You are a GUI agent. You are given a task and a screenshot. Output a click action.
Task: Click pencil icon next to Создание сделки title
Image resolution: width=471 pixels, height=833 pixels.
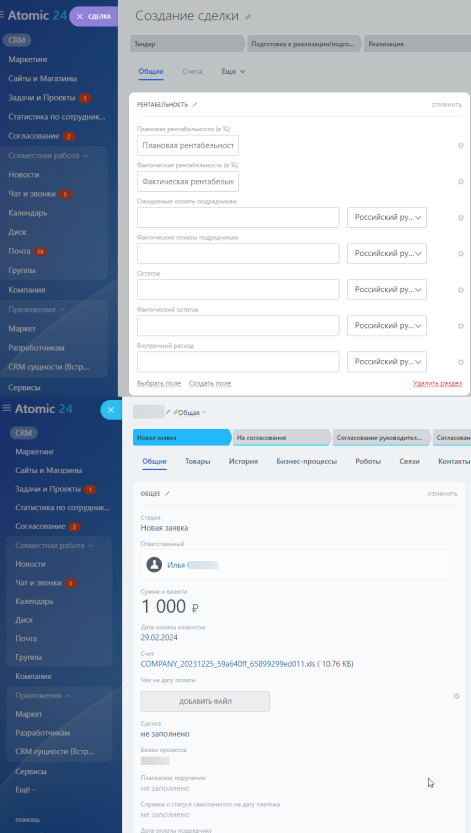[x=248, y=17]
